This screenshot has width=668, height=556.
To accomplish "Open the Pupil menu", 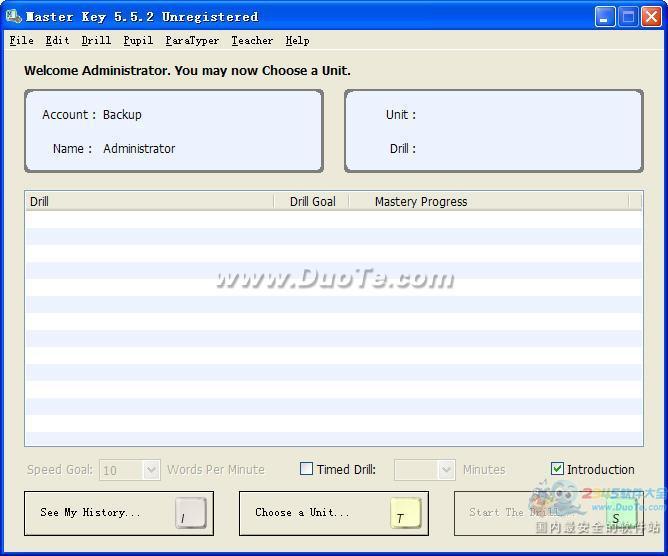I will point(138,41).
